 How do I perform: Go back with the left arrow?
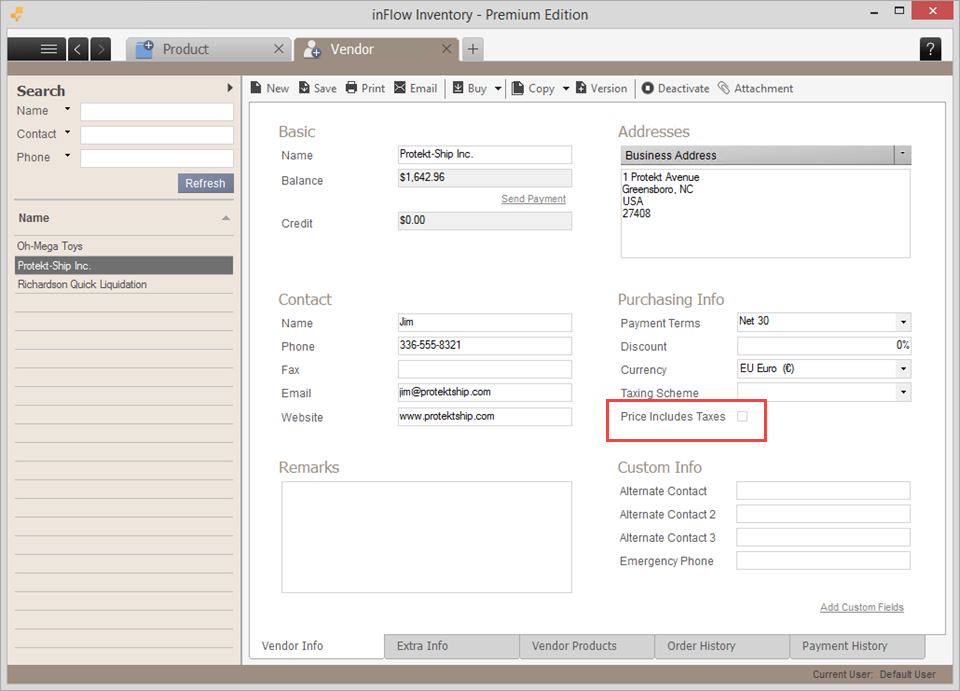(x=78, y=49)
